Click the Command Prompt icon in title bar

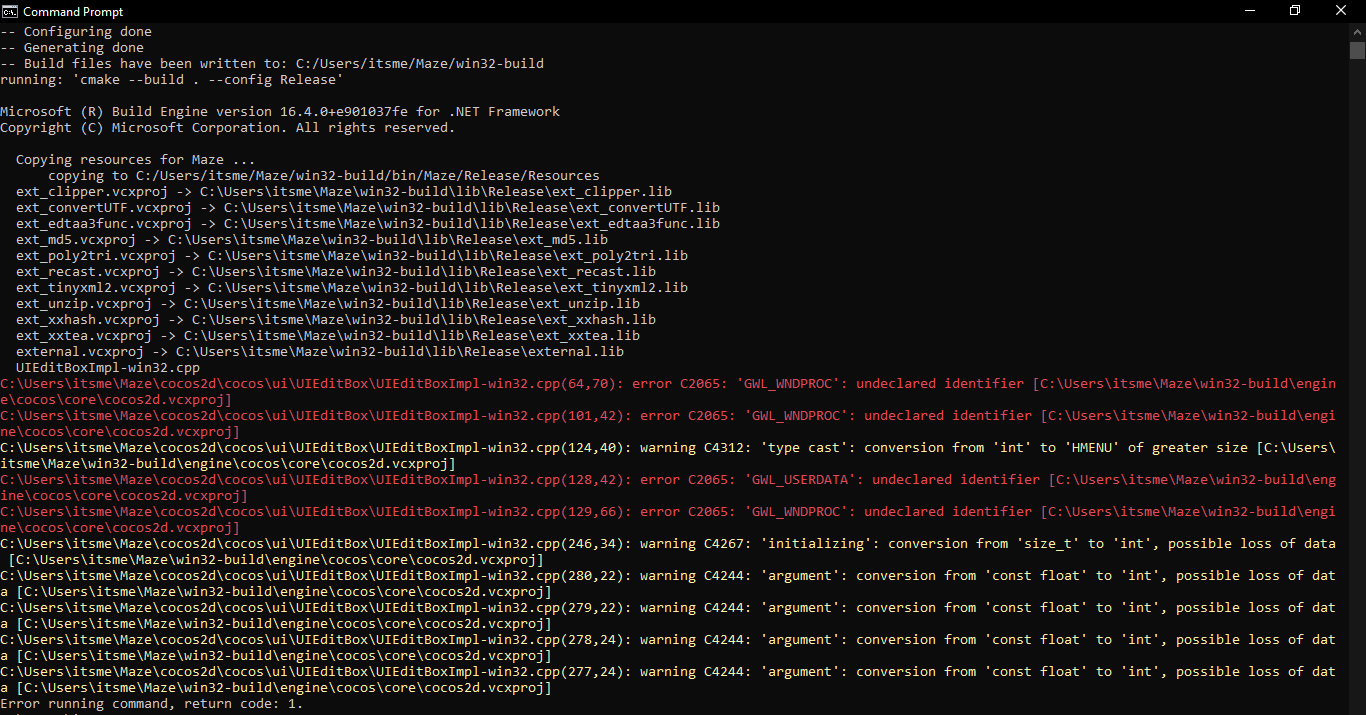pyautogui.click(x=11, y=11)
